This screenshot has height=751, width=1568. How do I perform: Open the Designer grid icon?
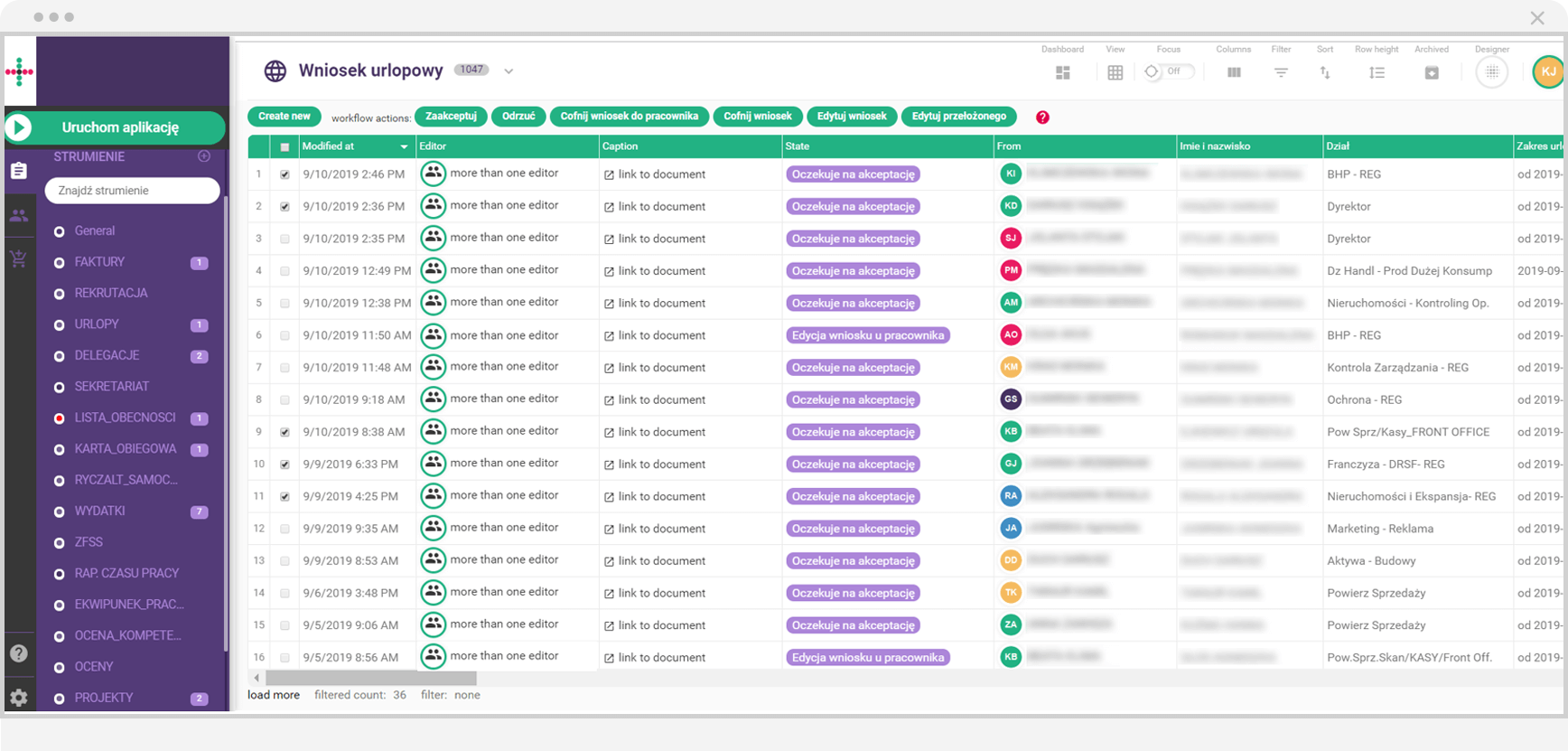1491,72
